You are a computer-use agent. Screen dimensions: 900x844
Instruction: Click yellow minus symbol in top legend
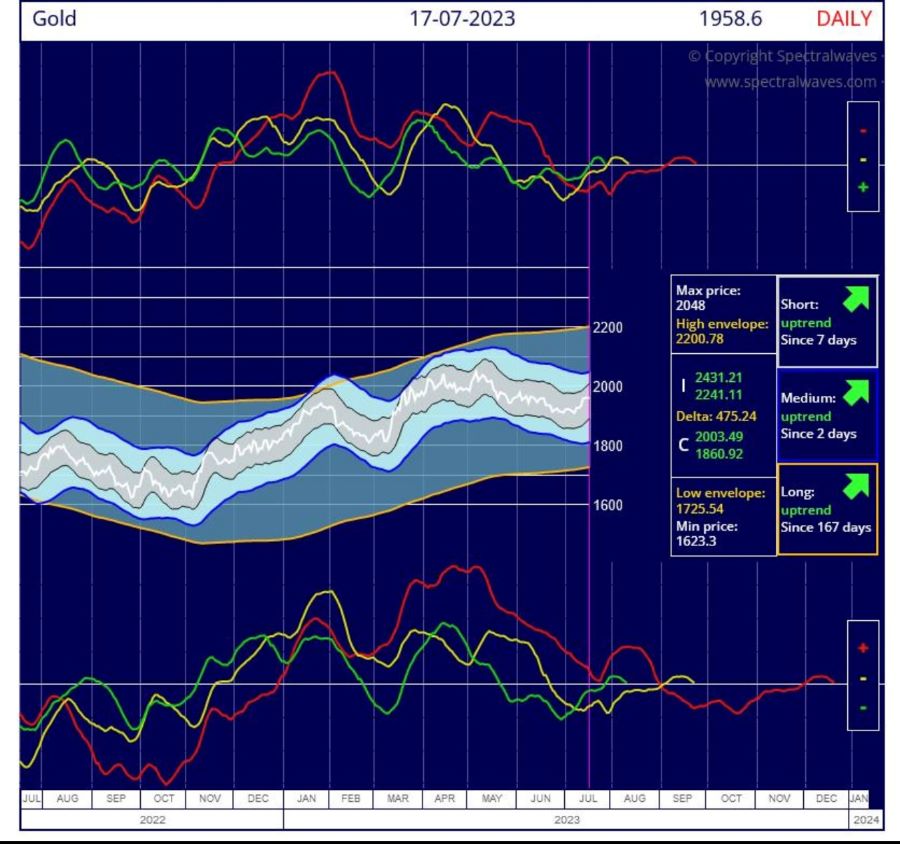863,160
